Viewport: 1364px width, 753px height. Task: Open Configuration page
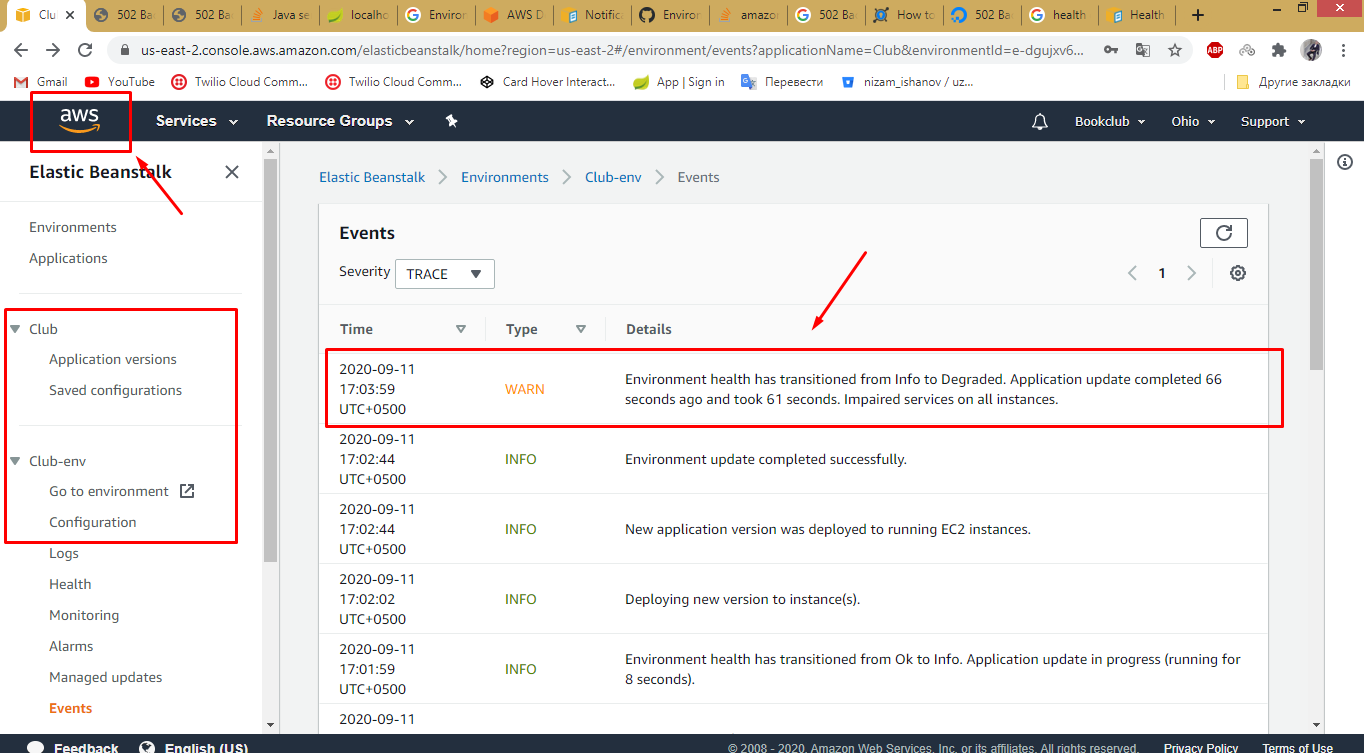(x=92, y=522)
